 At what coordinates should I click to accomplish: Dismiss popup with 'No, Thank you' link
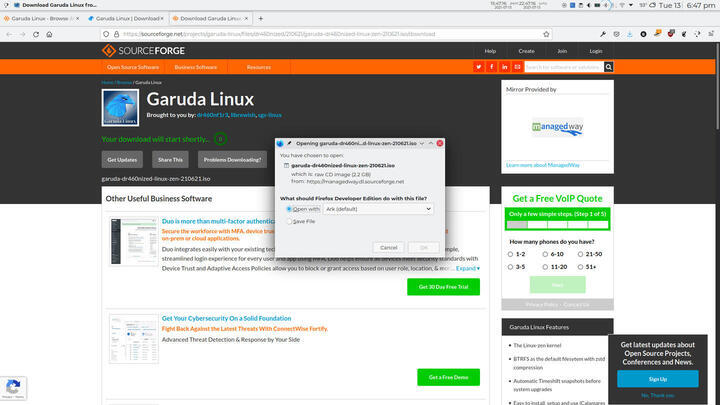[658, 395]
